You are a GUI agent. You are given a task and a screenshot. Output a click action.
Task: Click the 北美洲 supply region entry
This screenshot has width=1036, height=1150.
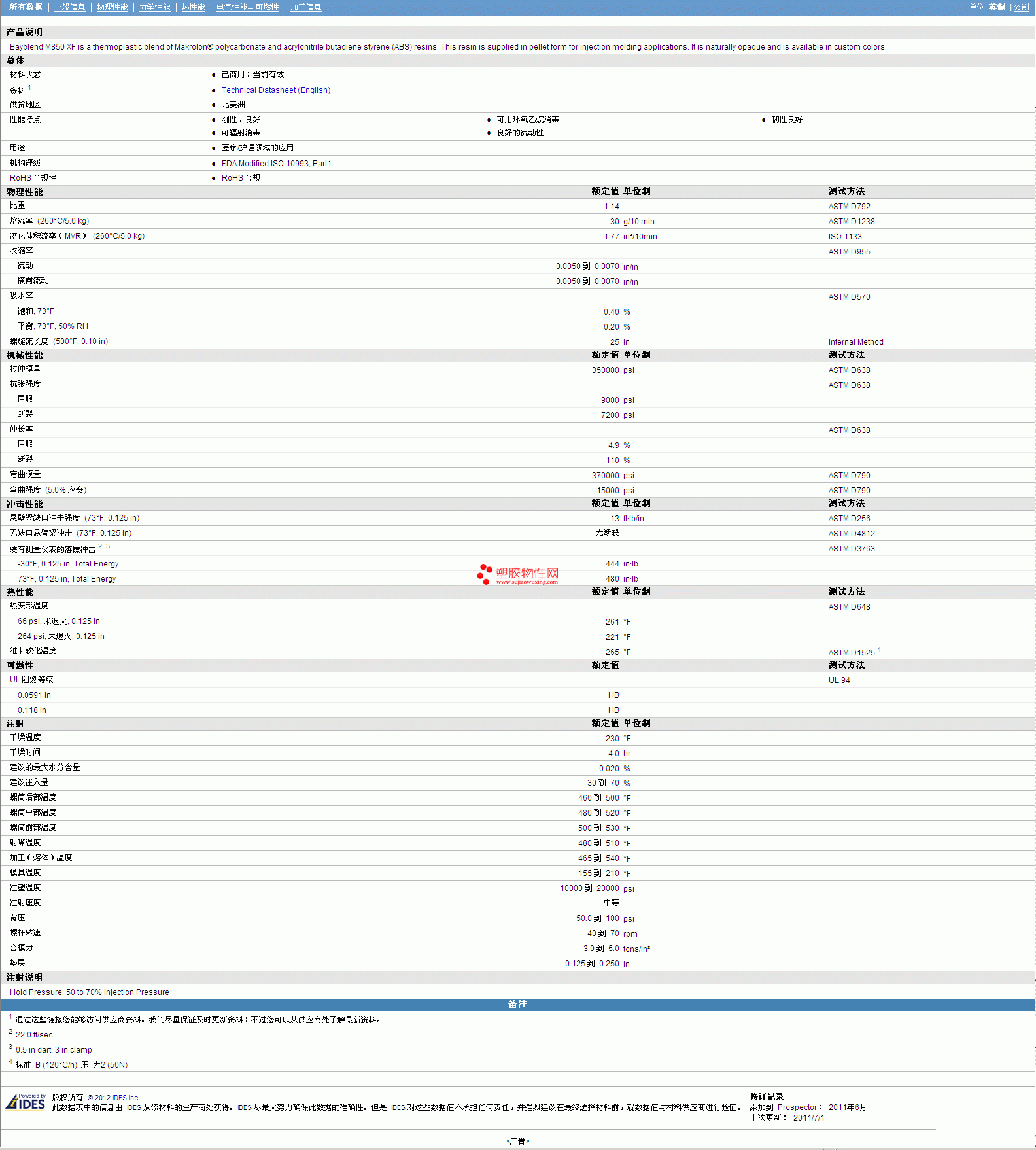233,105
